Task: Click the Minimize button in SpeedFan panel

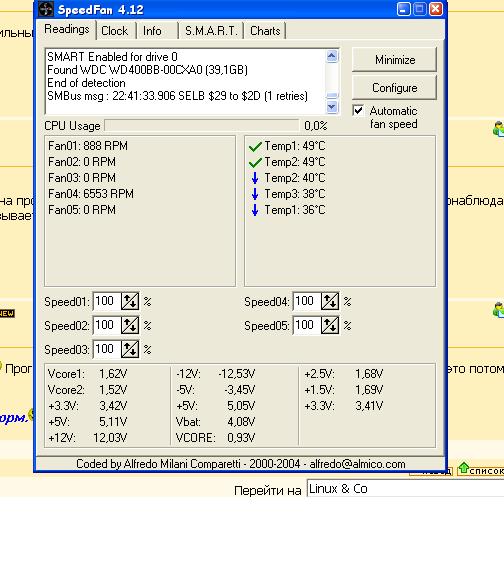Action: point(395,60)
